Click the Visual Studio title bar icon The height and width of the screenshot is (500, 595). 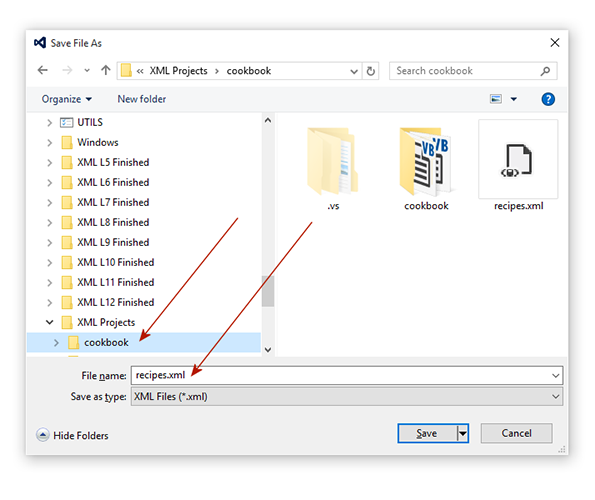[x=40, y=42]
